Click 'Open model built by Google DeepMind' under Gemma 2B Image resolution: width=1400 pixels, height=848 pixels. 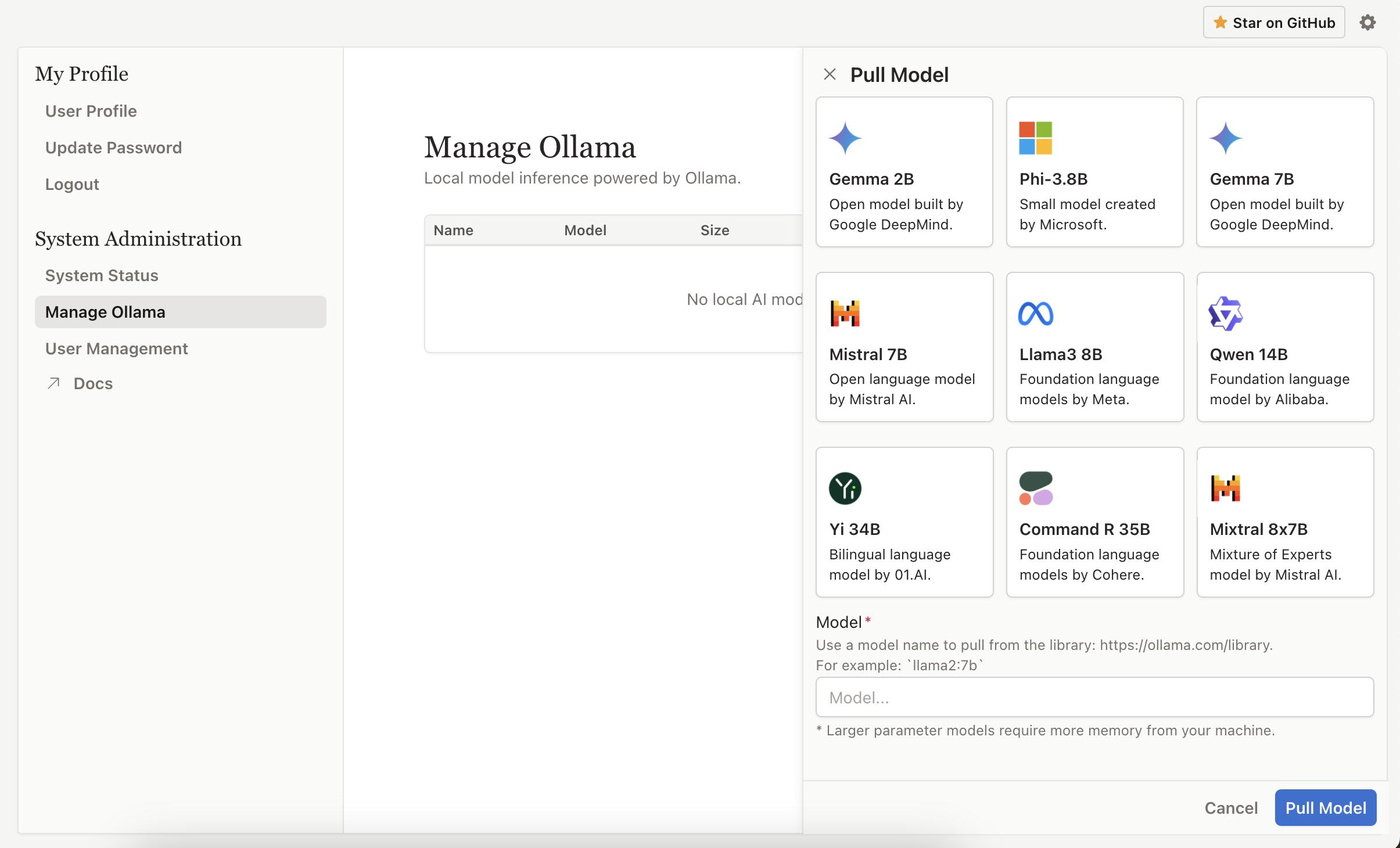click(x=896, y=214)
